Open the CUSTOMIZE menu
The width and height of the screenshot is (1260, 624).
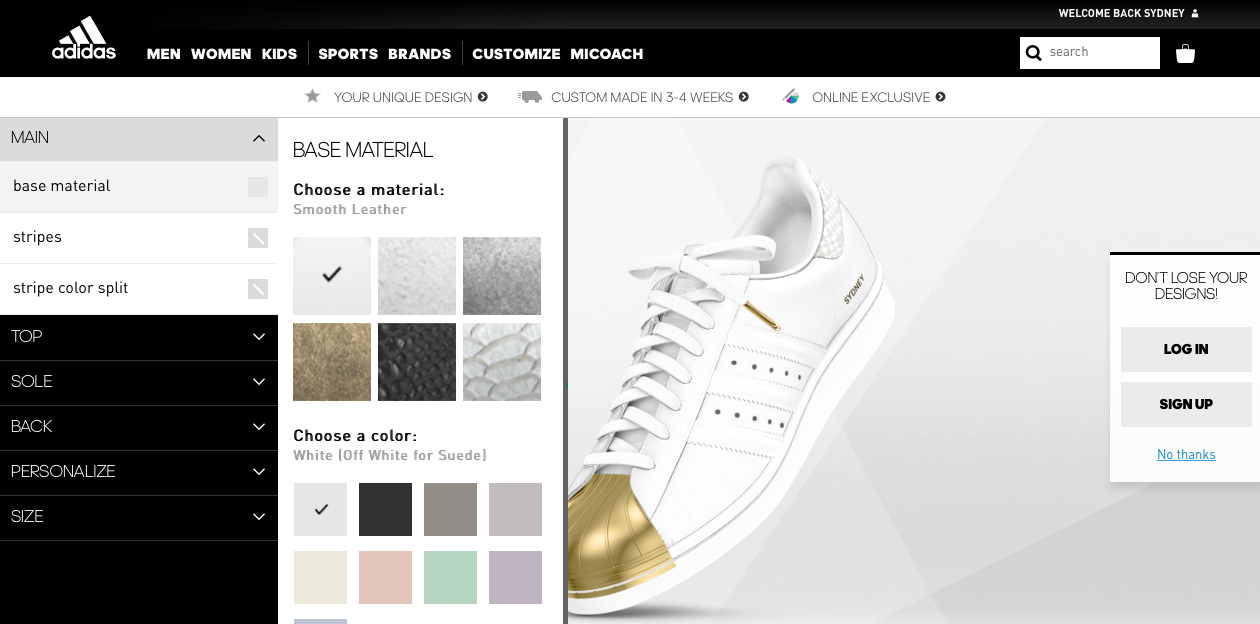516,54
